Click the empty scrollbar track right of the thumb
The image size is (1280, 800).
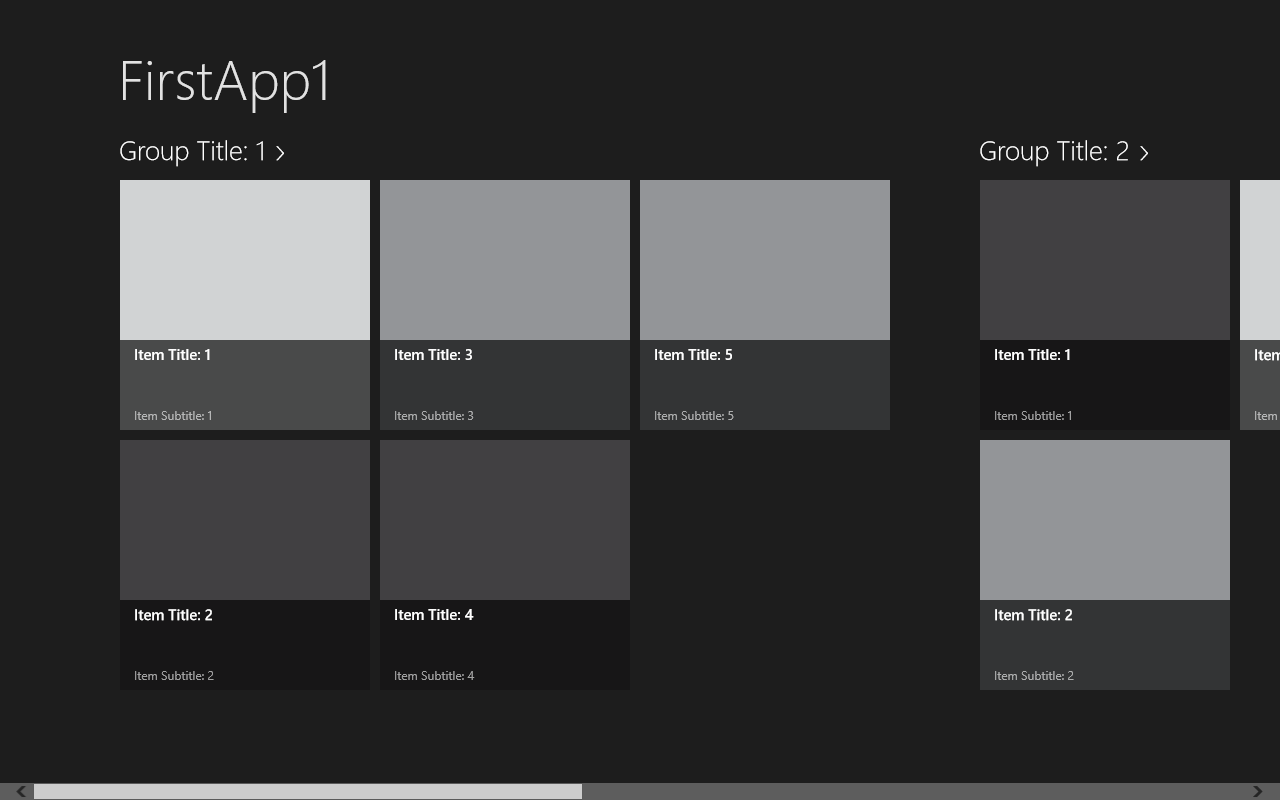click(910, 791)
